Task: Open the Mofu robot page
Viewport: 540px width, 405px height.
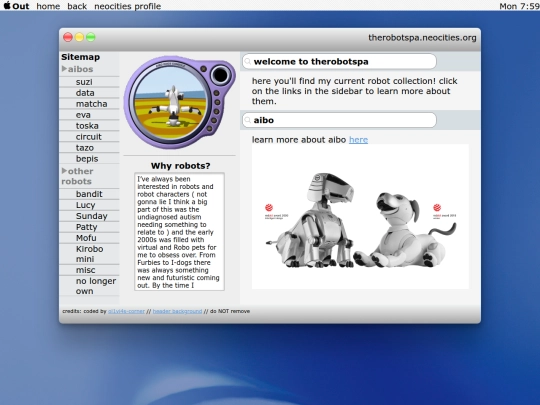Action: (86, 238)
